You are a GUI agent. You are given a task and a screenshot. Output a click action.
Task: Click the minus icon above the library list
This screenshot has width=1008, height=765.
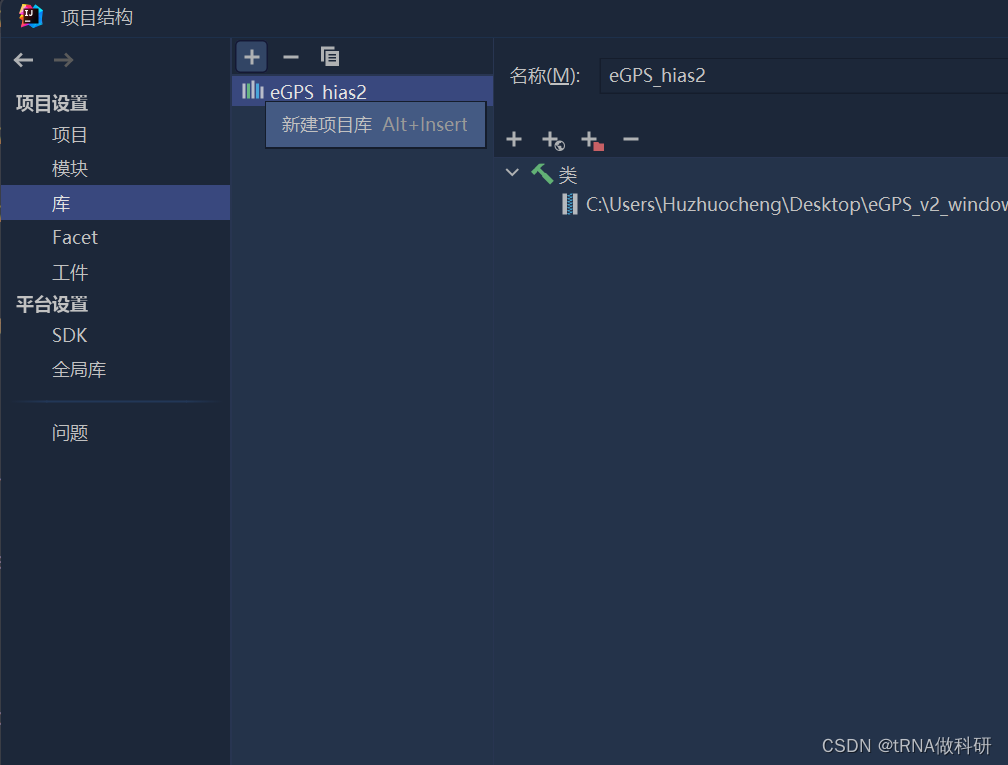(x=290, y=56)
